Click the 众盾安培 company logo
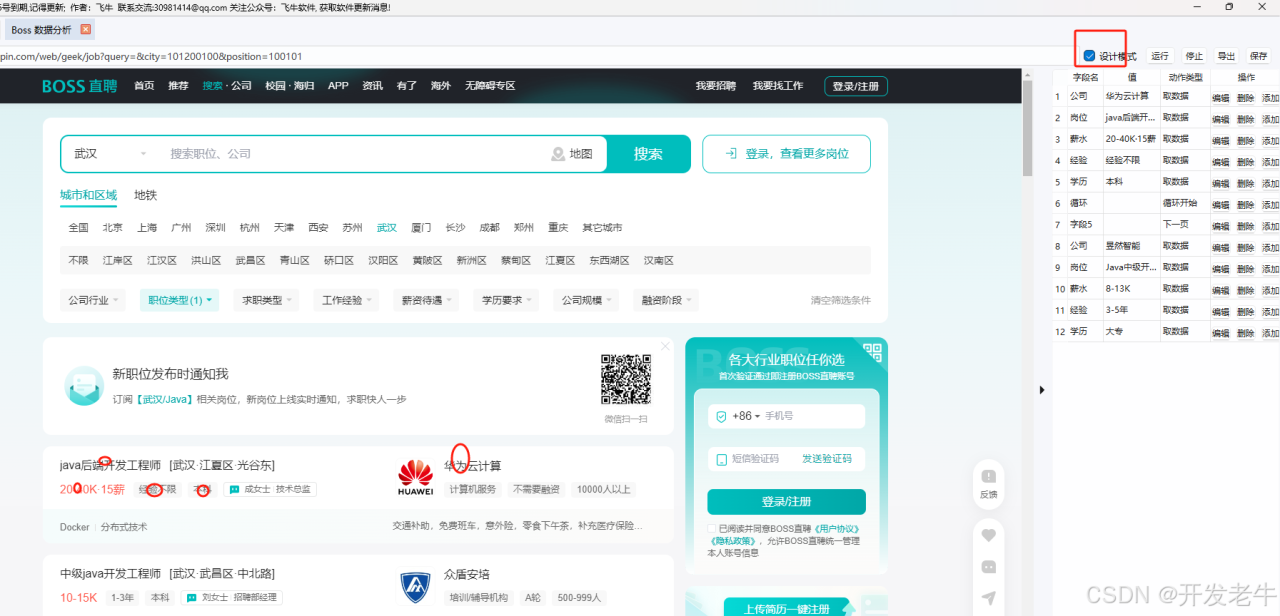Image resolution: width=1280 pixels, height=616 pixels. click(415, 586)
